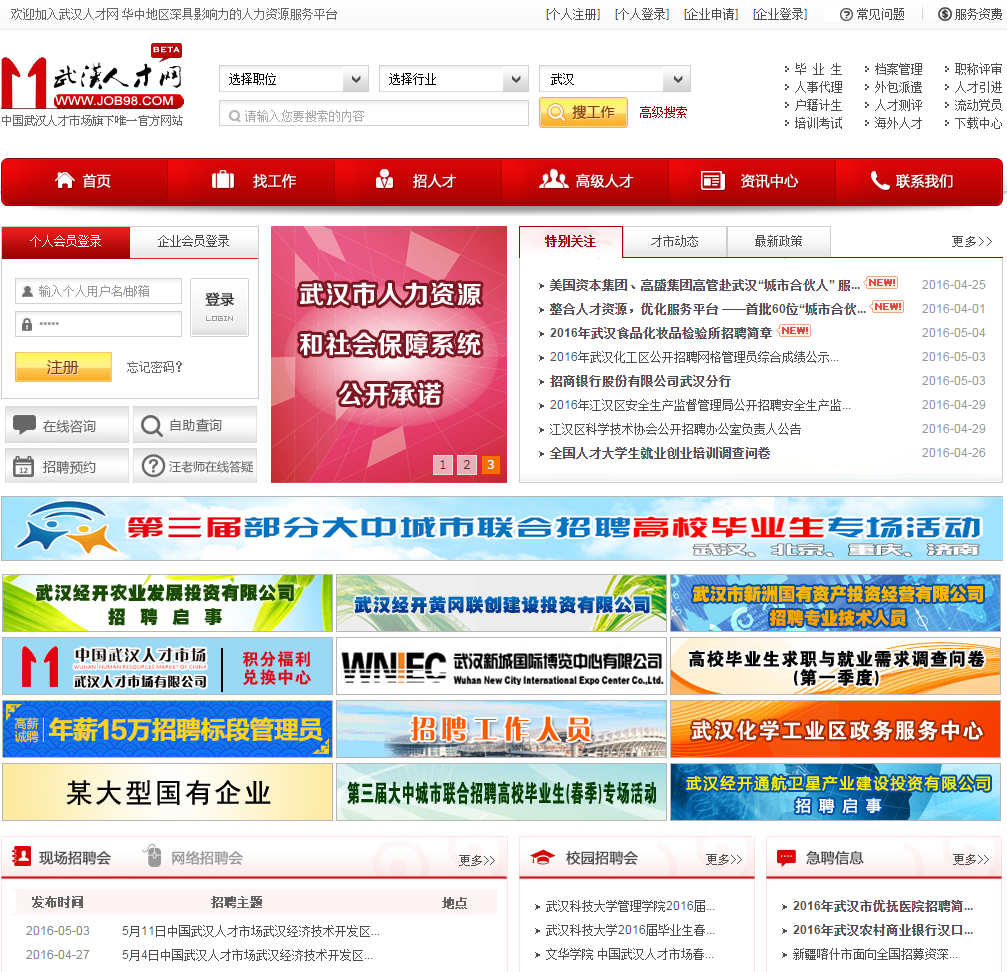
Task: Open 2016年武汉农村商业银行汉口 urgent listing
Action: point(882,930)
